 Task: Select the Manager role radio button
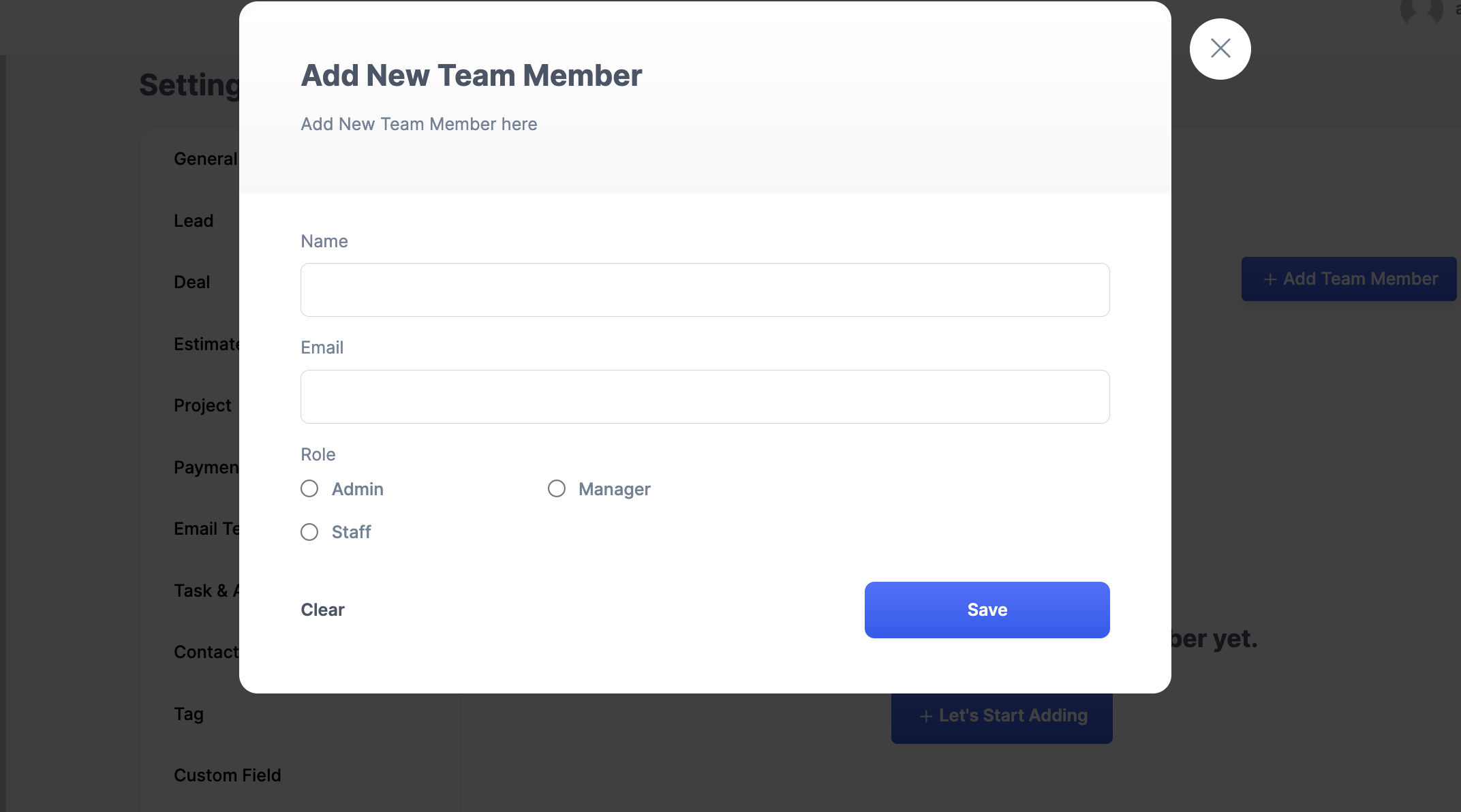[x=557, y=488]
